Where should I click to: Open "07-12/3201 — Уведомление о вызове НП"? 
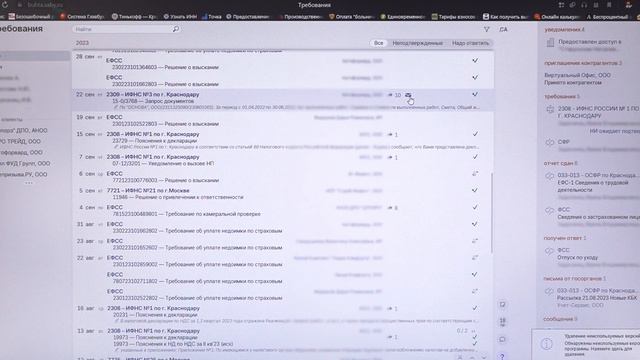pos(163,163)
